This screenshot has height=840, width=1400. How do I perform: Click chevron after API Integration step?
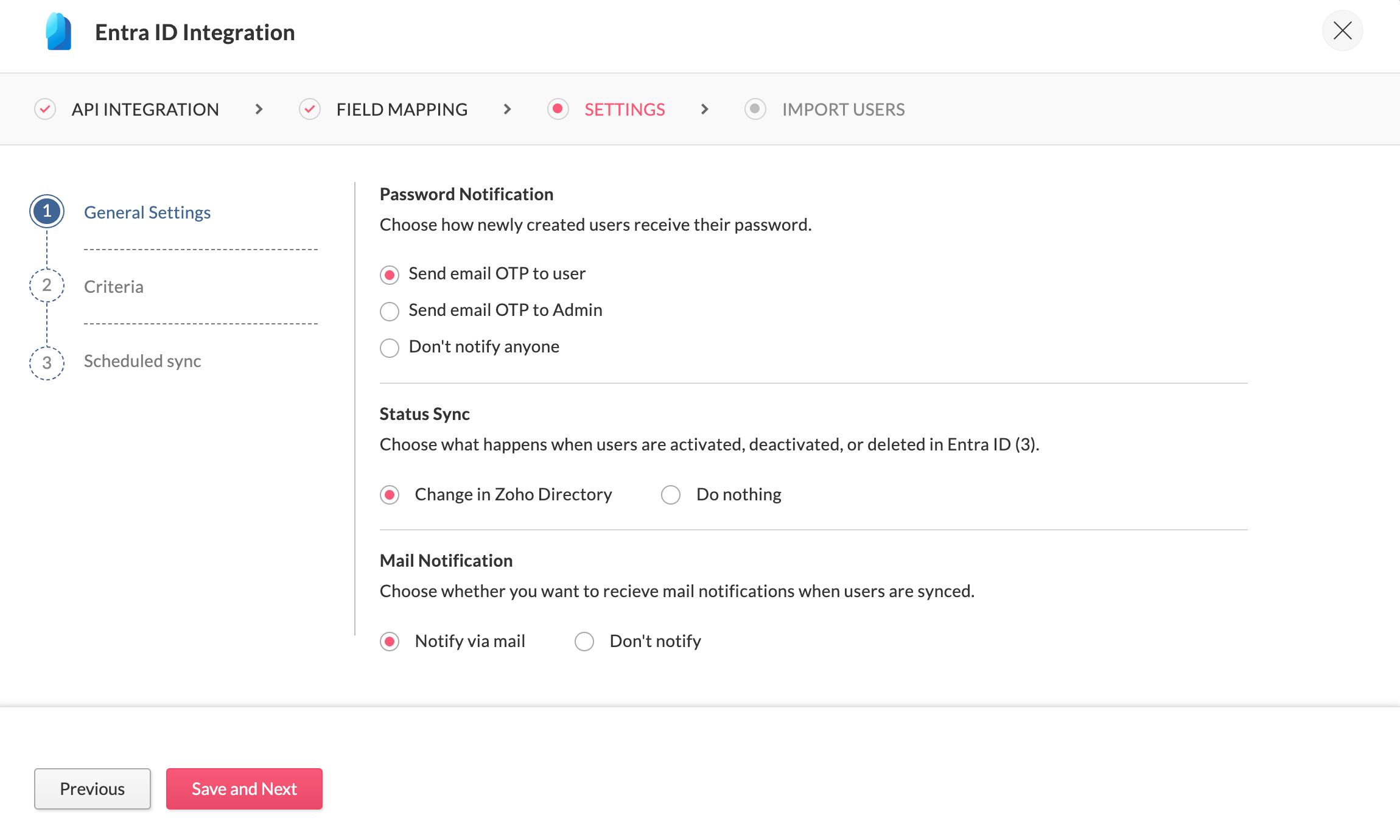point(259,110)
